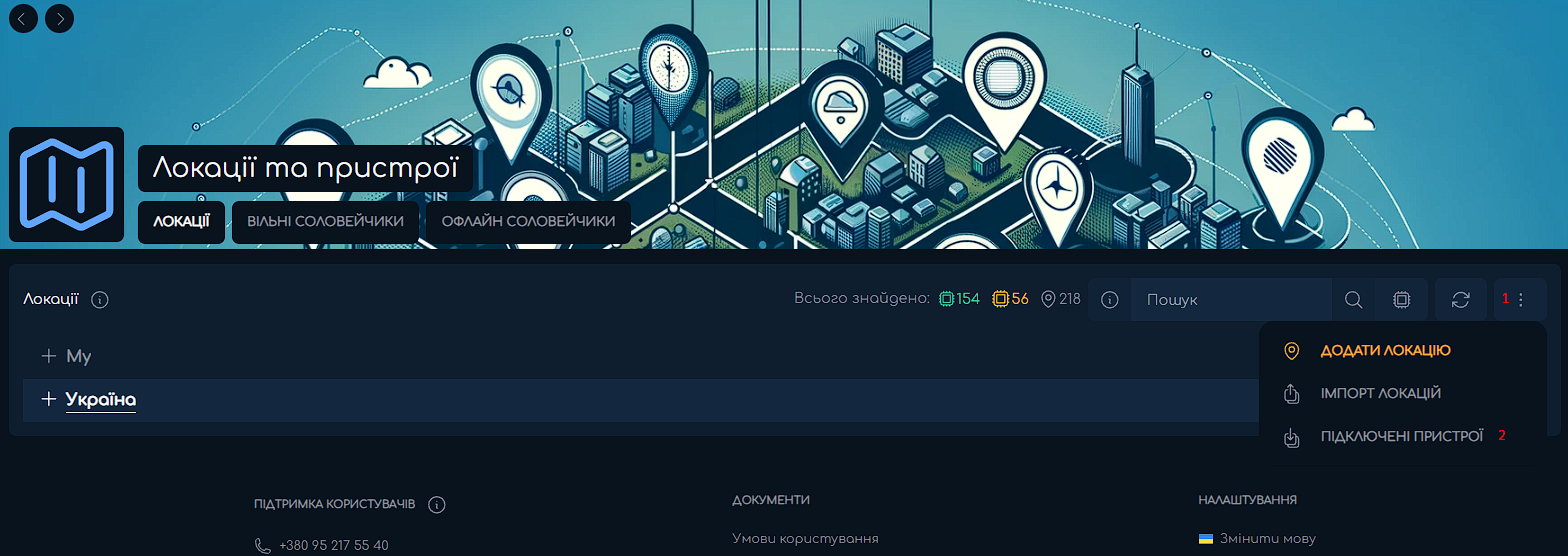
Task: Expand the Україна tree row
Action: pyautogui.click(x=48, y=400)
